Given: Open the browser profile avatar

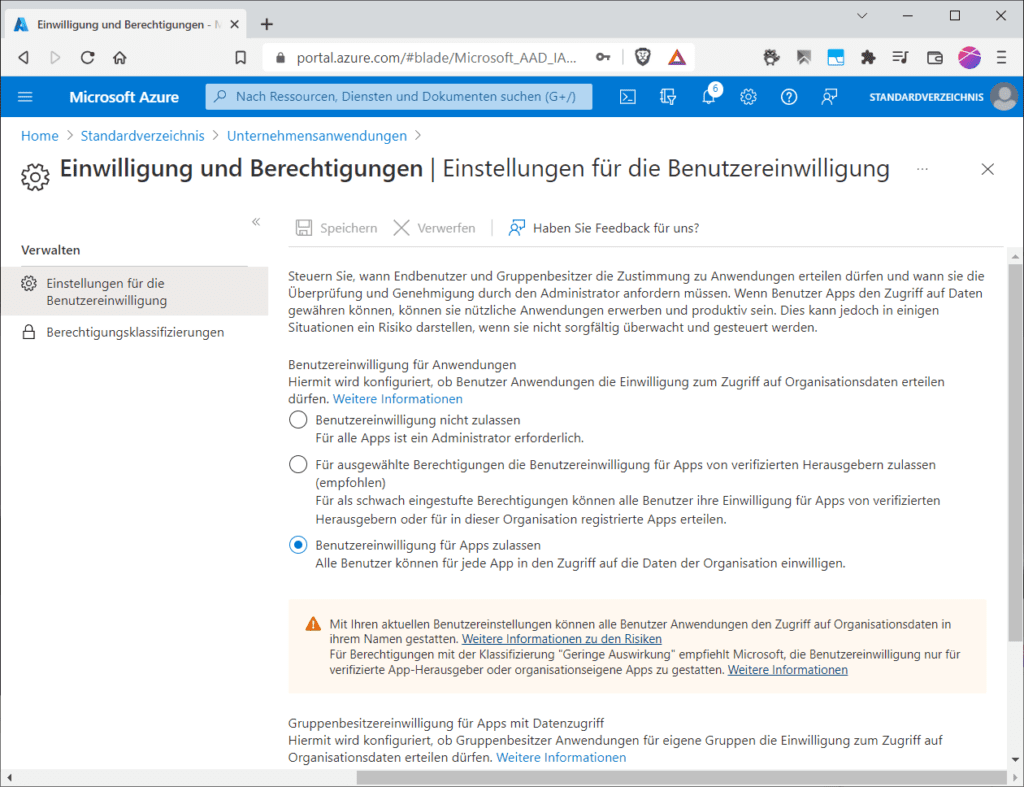Looking at the screenshot, I should 969,57.
